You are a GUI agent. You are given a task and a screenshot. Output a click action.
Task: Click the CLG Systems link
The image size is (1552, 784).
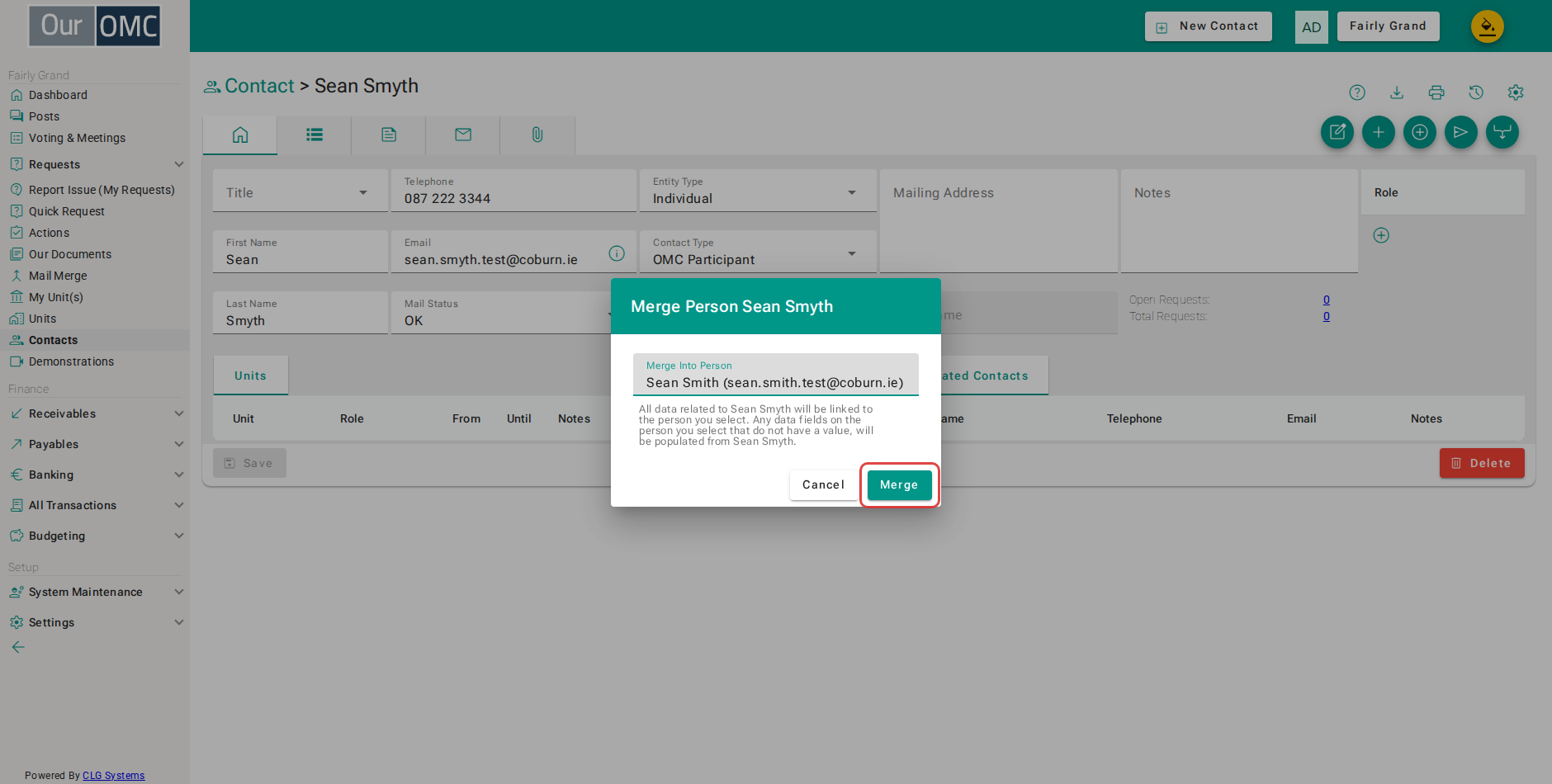[113, 775]
